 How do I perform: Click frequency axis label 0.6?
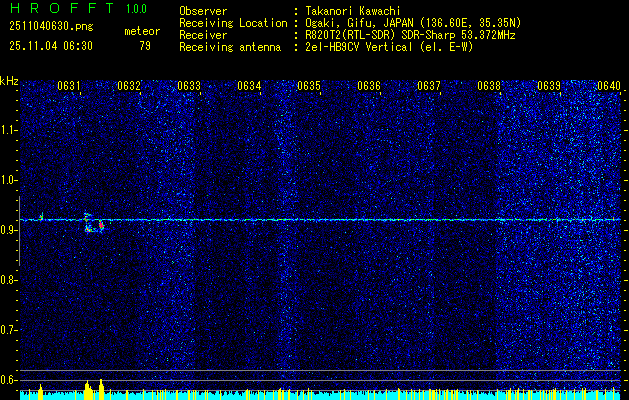click(x=8, y=380)
